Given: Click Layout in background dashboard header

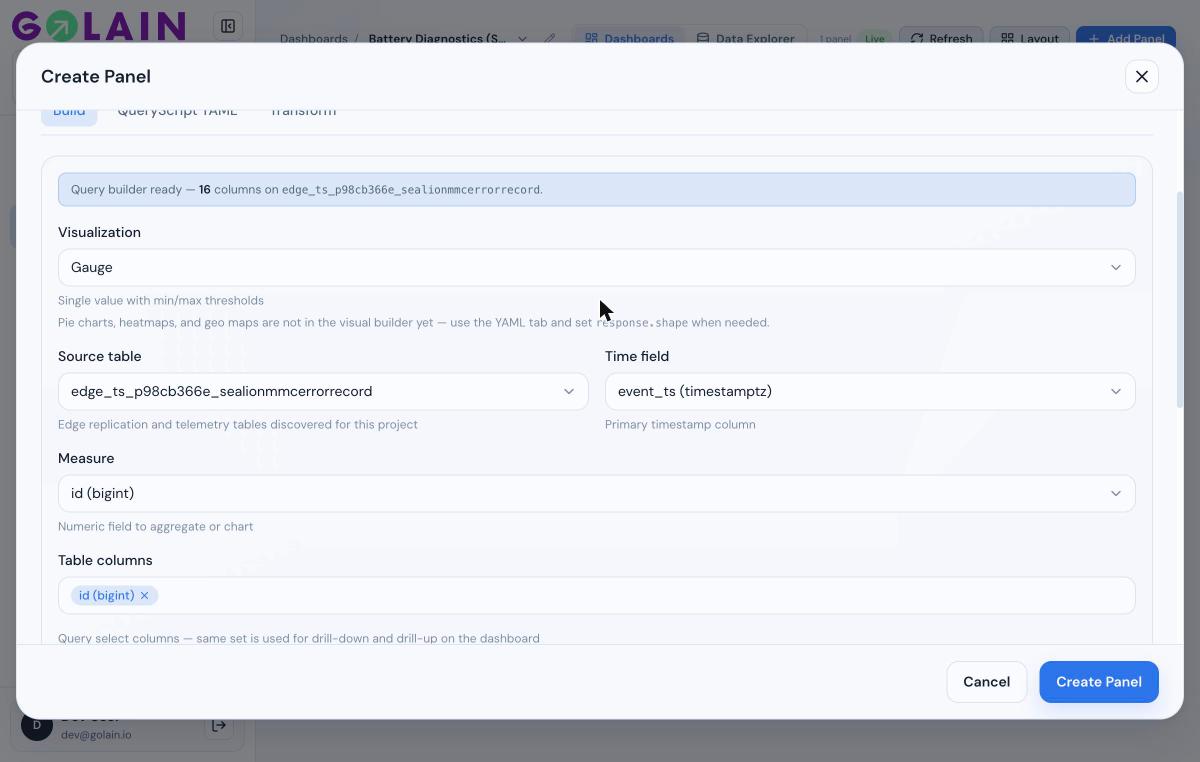Looking at the screenshot, I should [1030, 39].
